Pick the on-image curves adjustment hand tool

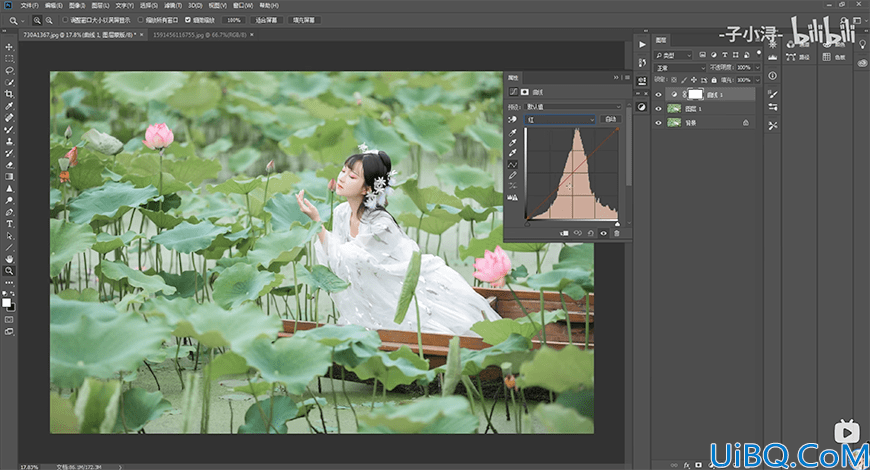click(513, 120)
